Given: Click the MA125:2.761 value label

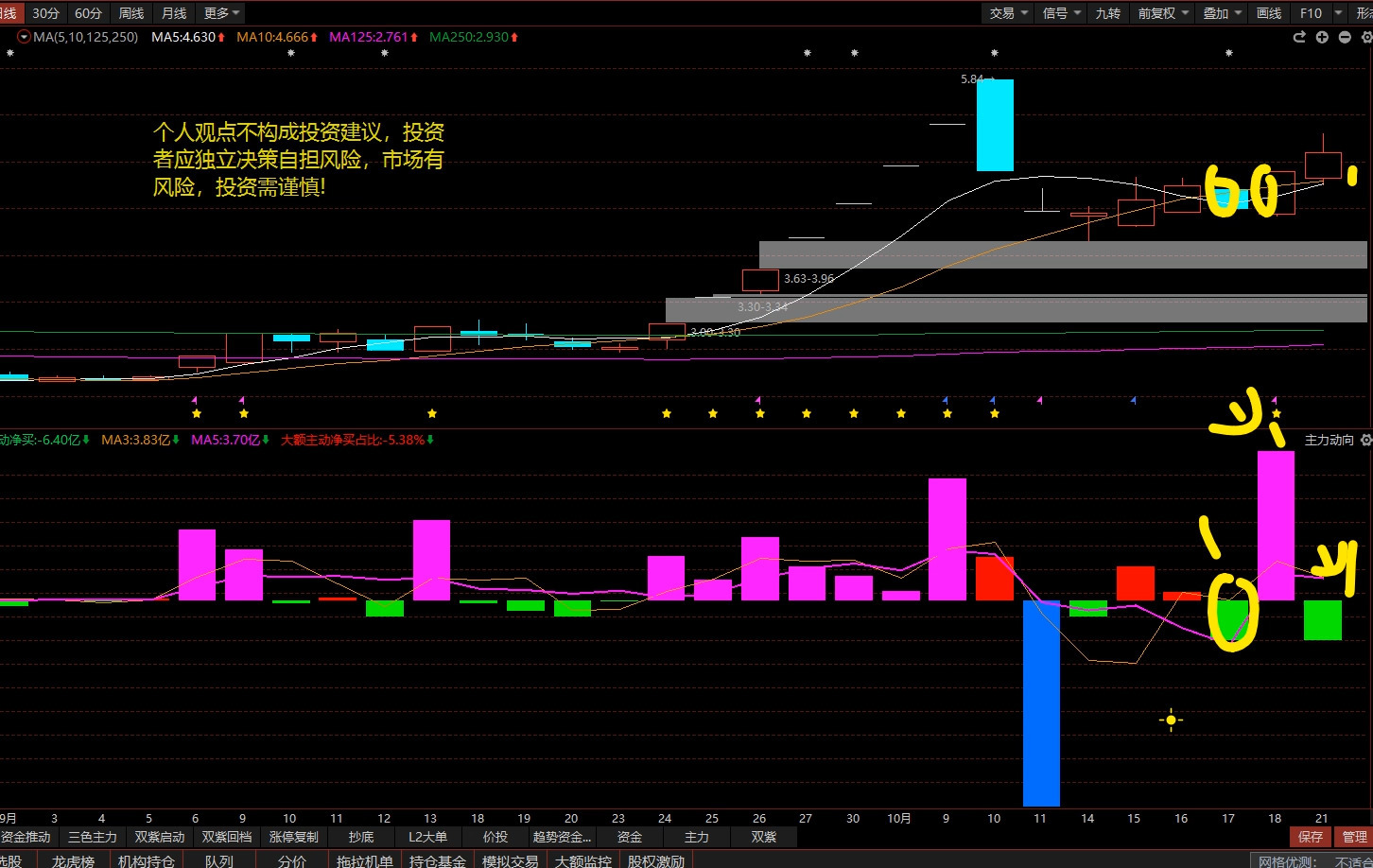Looking at the screenshot, I should [x=369, y=37].
